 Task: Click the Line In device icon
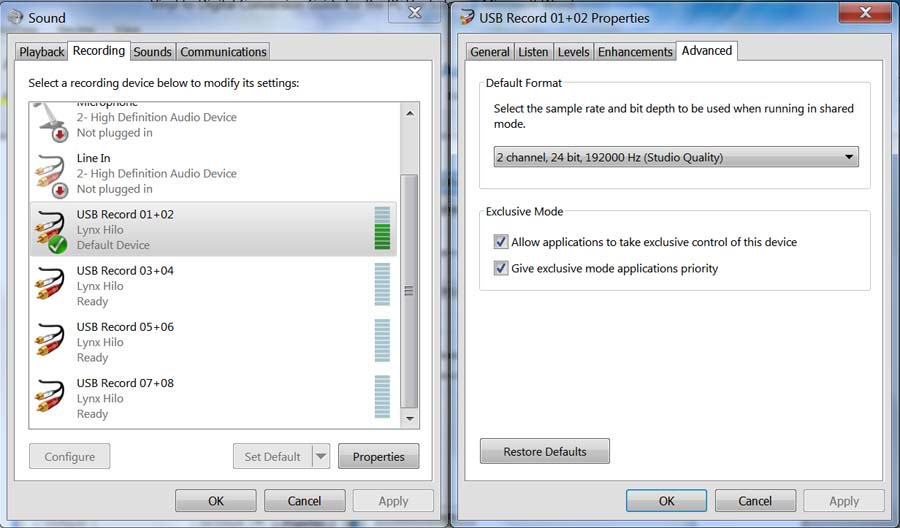[x=51, y=173]
